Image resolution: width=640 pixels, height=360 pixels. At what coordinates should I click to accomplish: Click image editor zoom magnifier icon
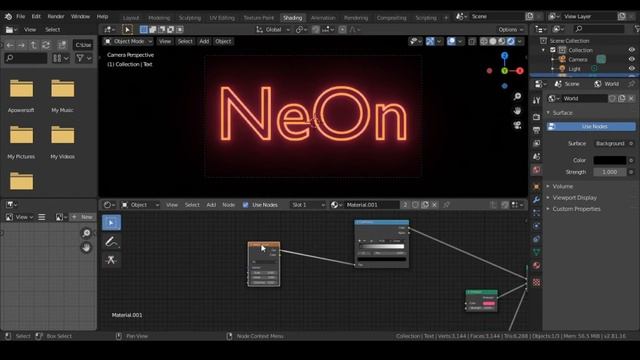(86, 233)
